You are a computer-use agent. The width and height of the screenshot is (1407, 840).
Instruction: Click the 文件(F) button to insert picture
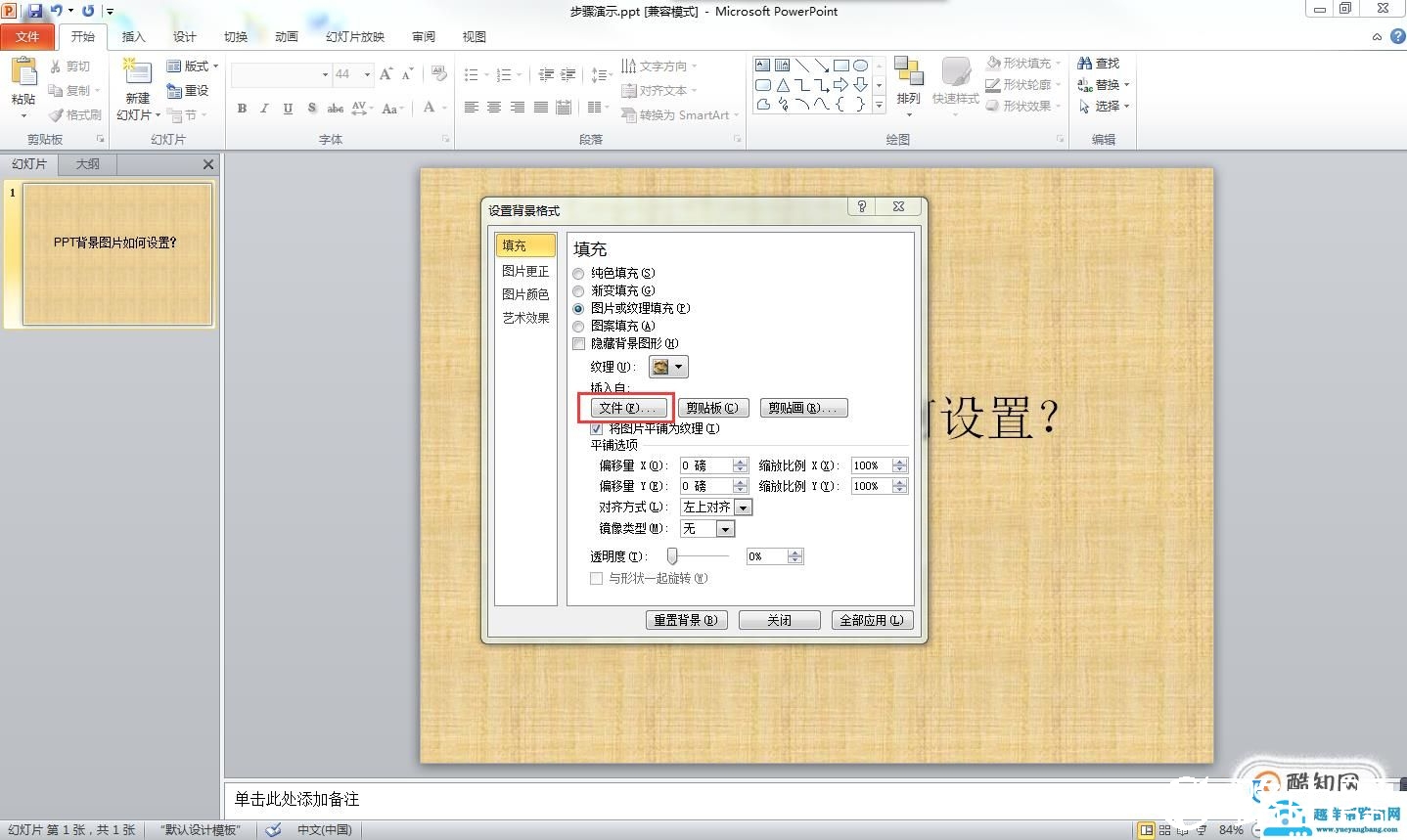627,407
